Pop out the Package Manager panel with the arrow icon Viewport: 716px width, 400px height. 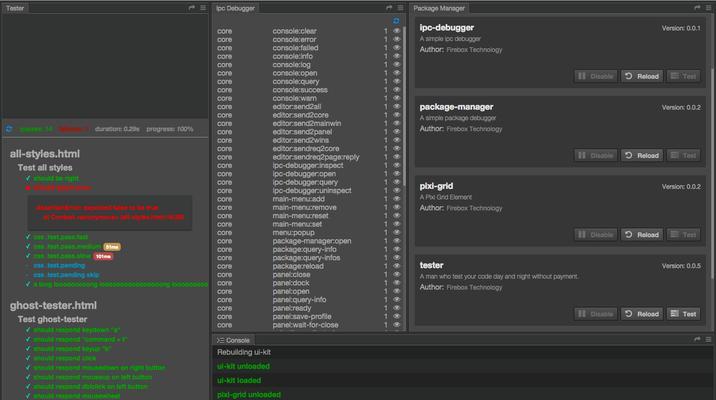[697, 8]
